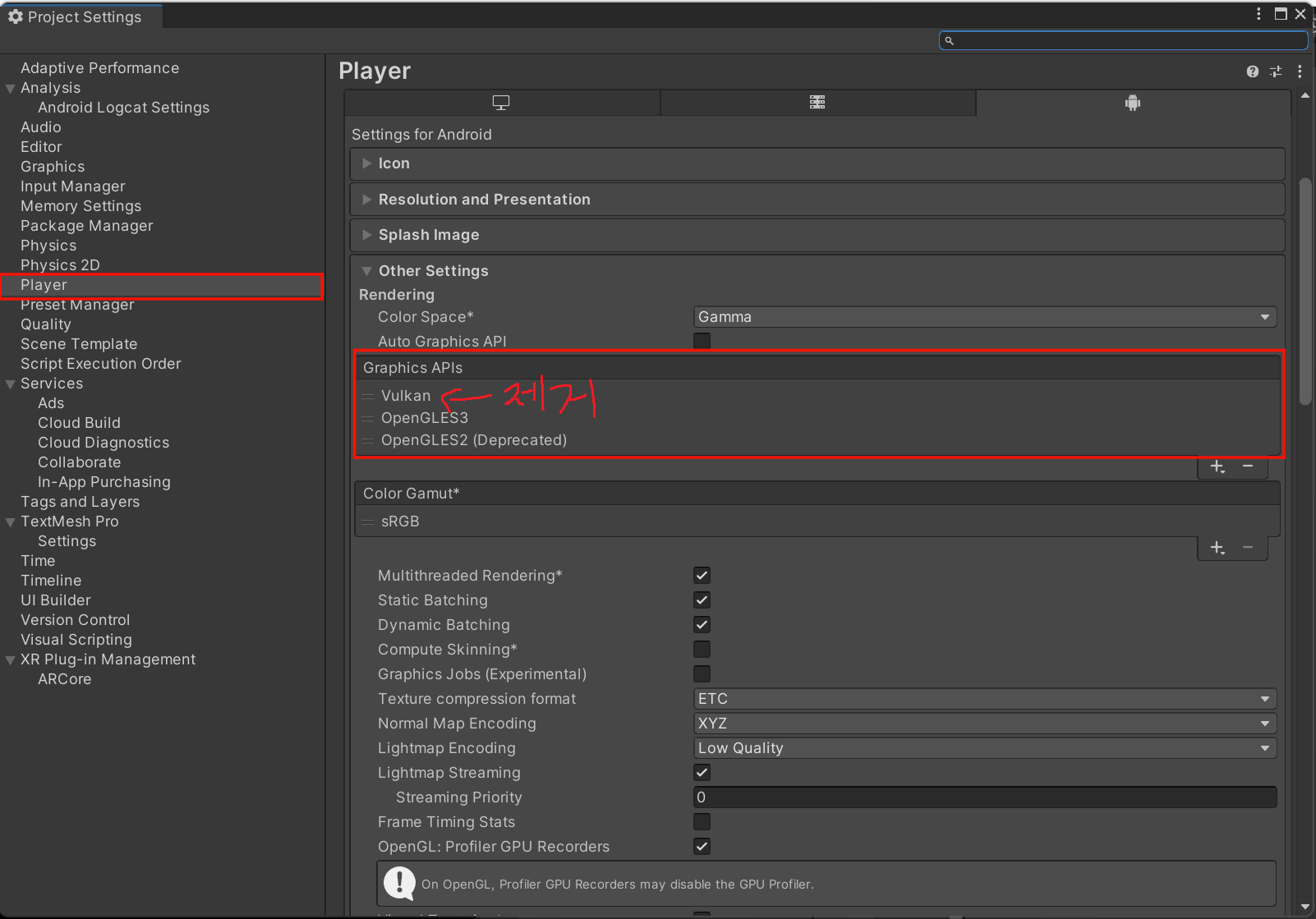Image resolution: width=1316 pixels, height=919 pixels.
Task: Toggle Static Batching checkbox
Action: tap(702, 600)
